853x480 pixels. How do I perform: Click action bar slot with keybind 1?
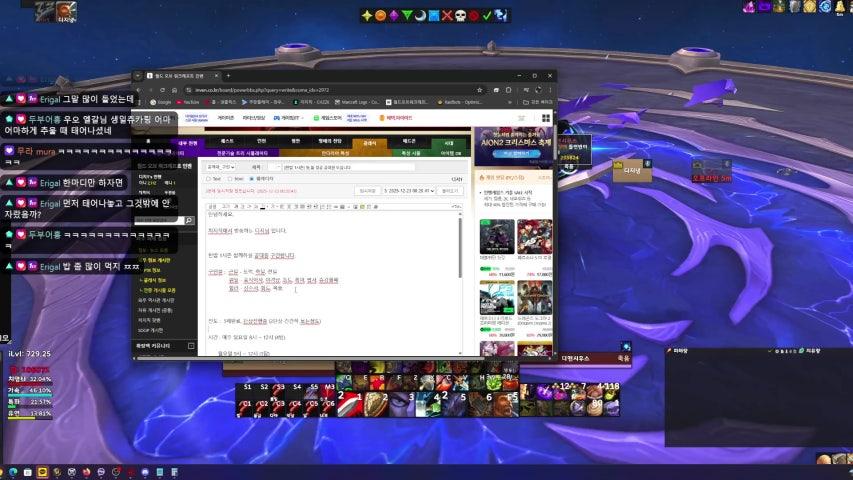coord(349,404)
